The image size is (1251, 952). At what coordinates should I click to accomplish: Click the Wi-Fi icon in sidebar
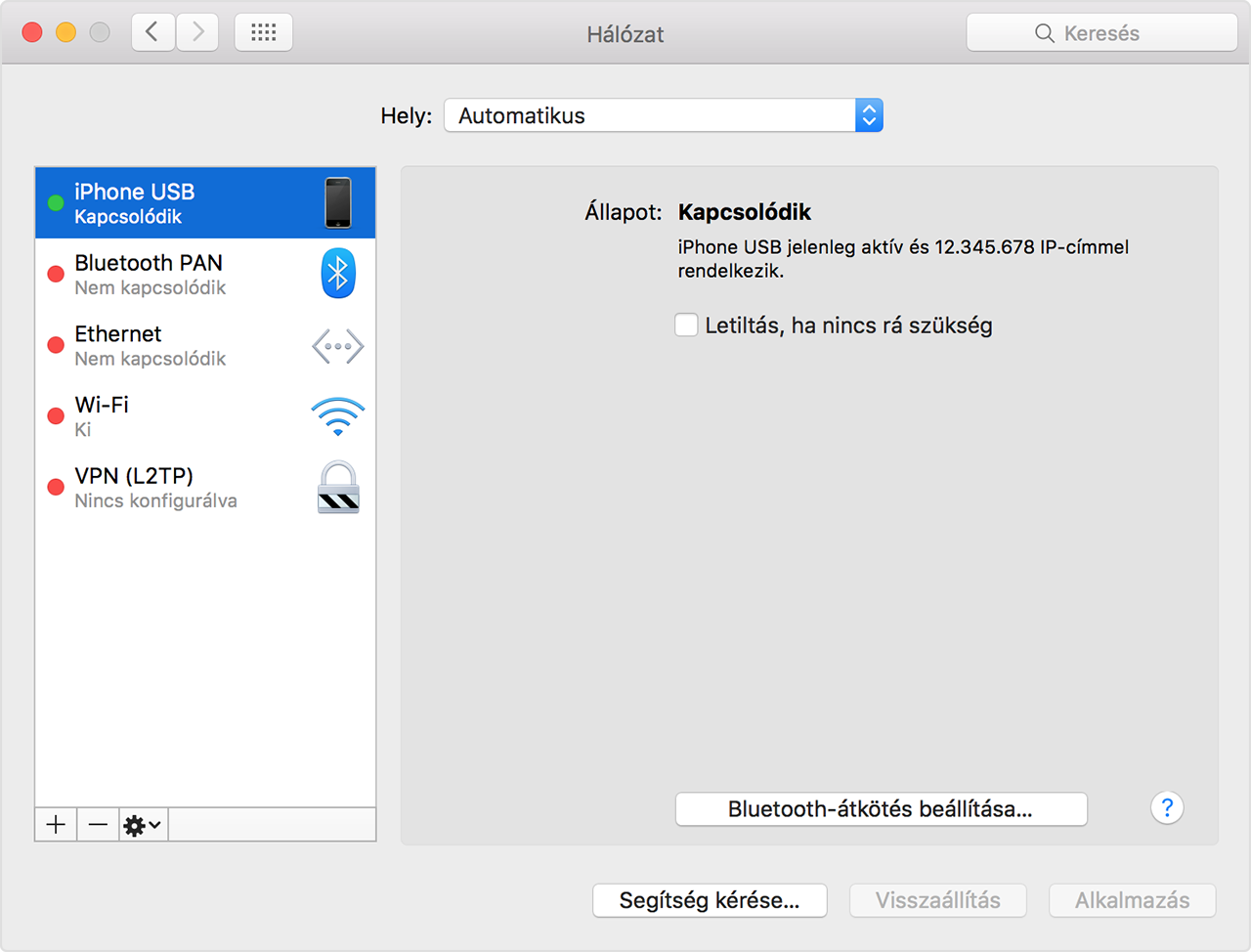338,415
